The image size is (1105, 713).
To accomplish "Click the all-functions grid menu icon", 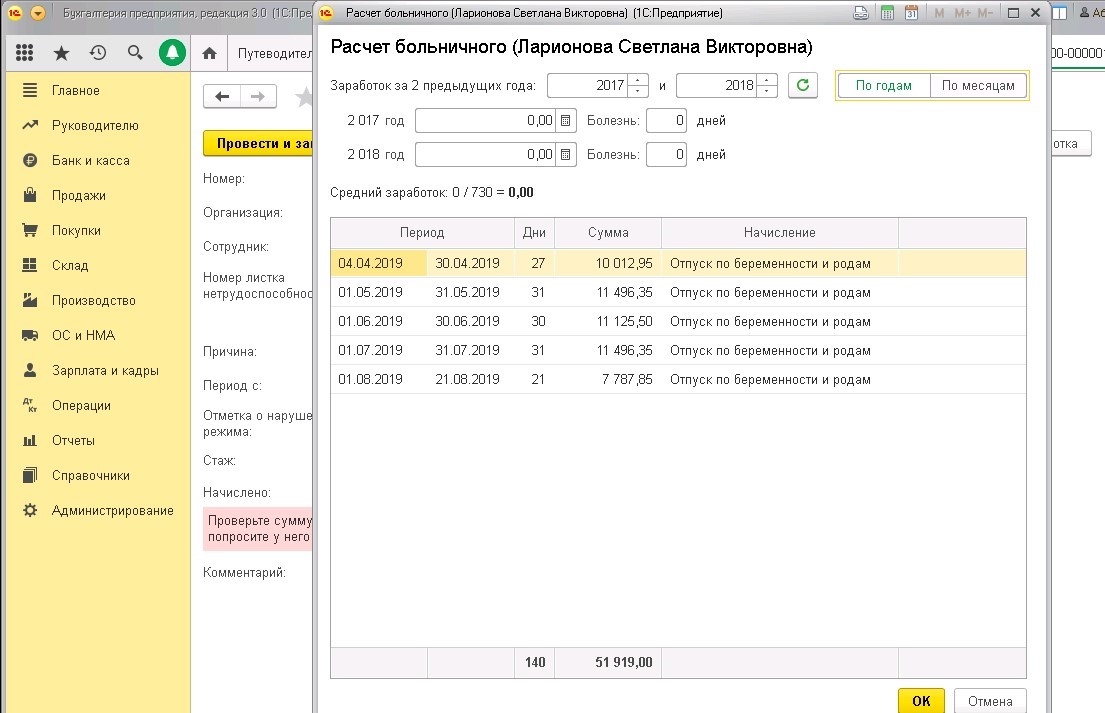I will tap(23, 52).
